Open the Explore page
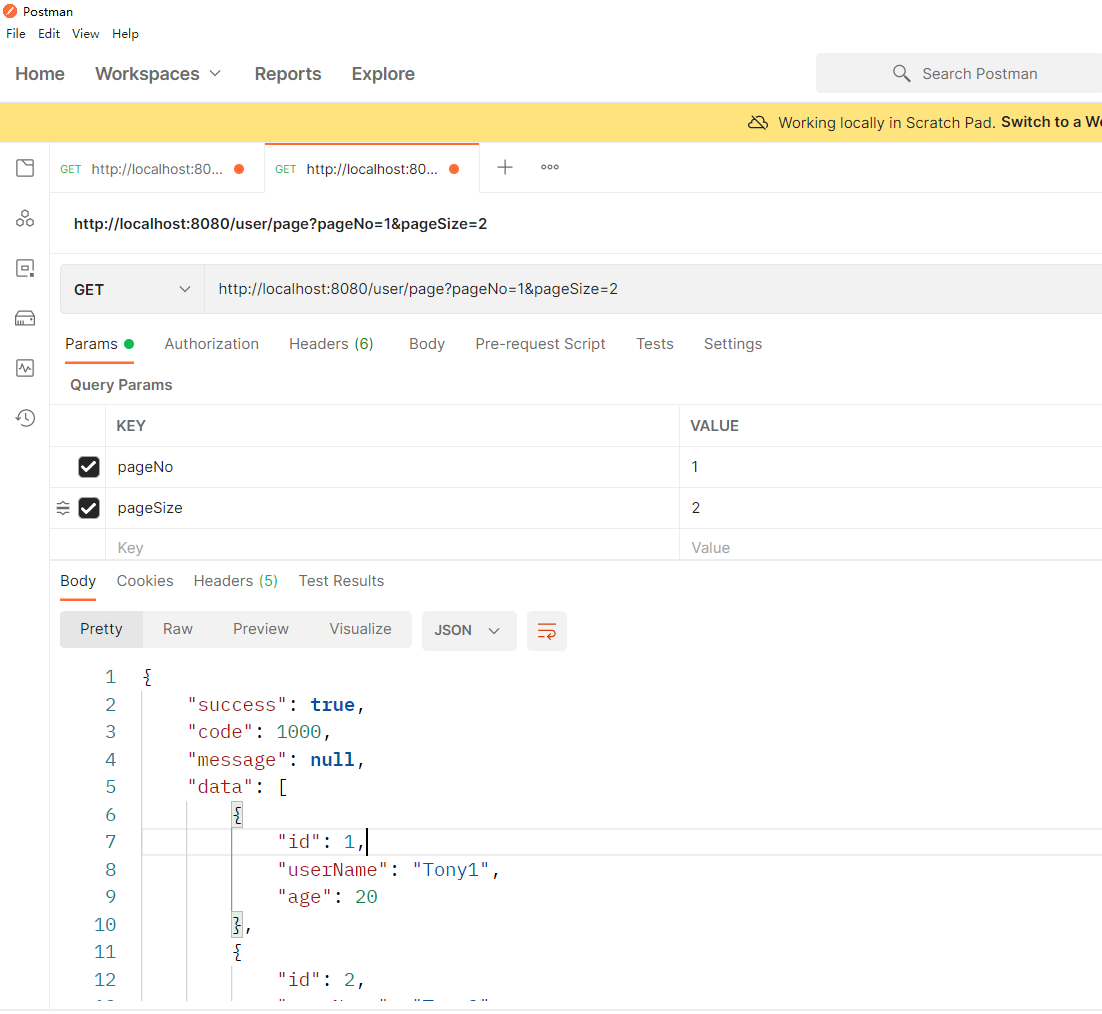The height and width of the screenshot is (1014, 1102). 383,74
